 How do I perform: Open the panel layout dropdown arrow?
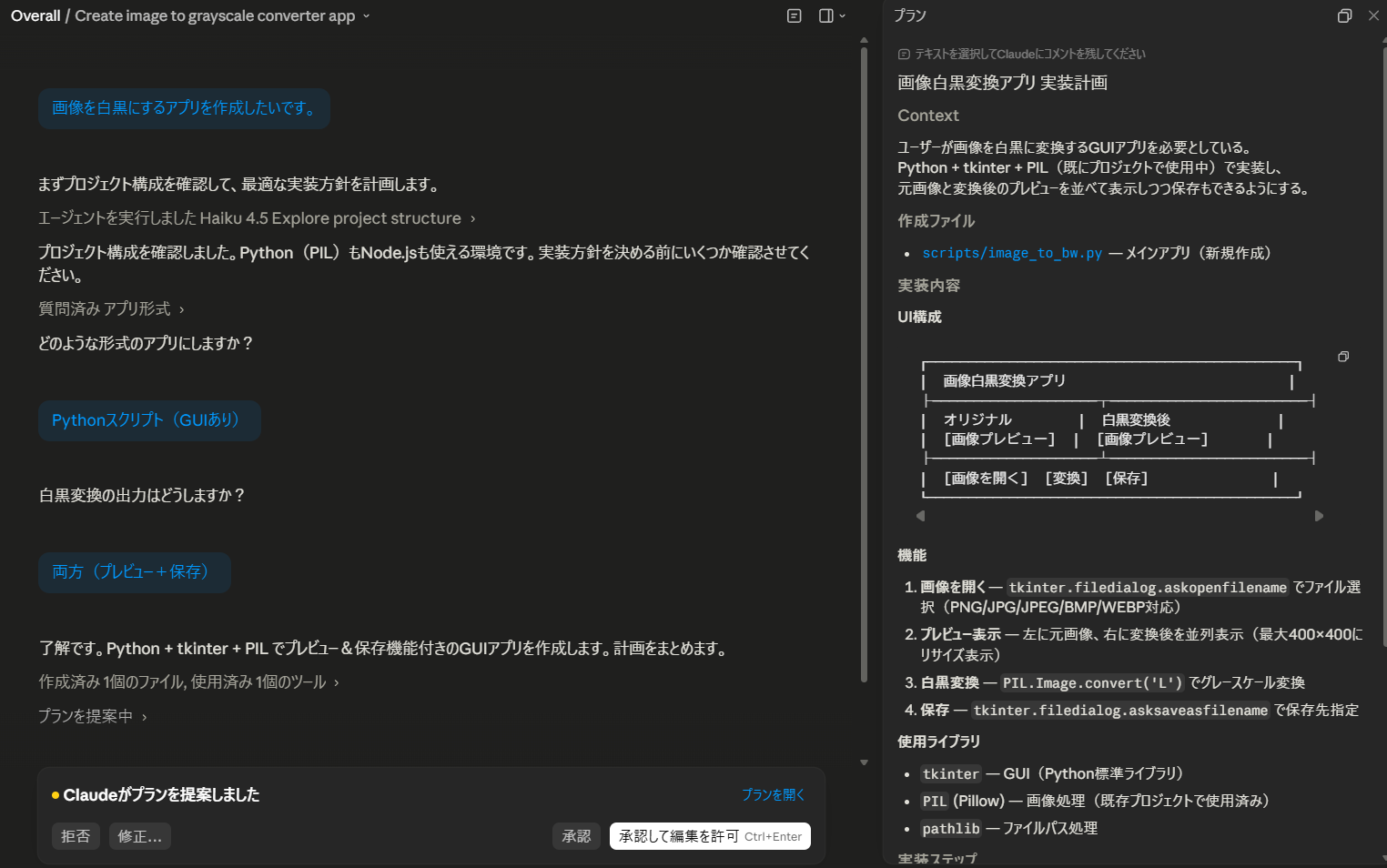tap(842, 15)
